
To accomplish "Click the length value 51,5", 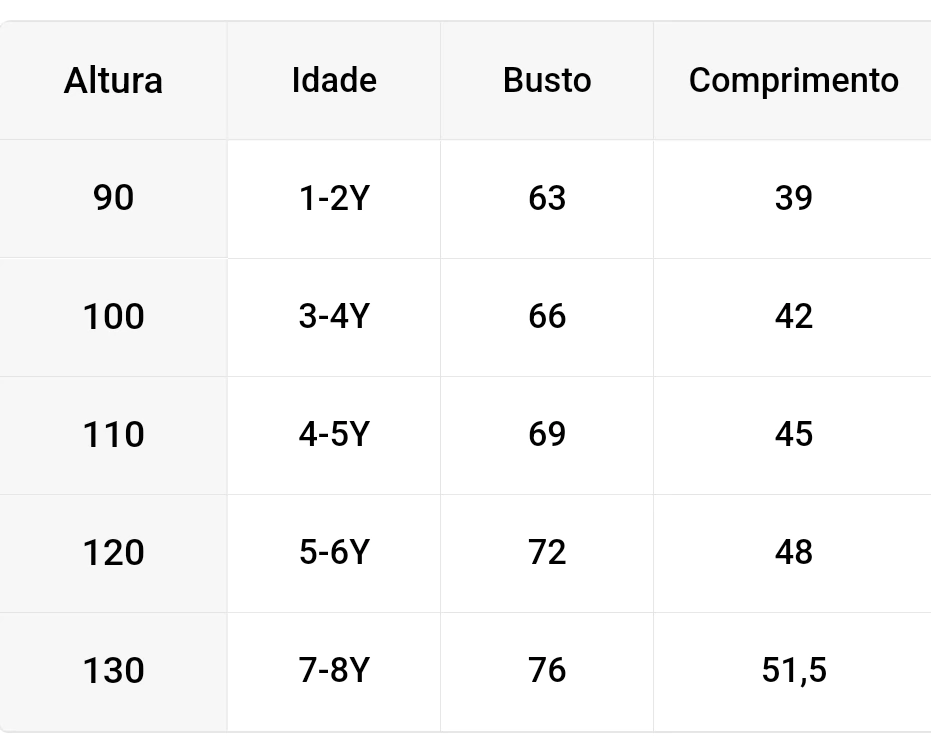I will (793, 670).
